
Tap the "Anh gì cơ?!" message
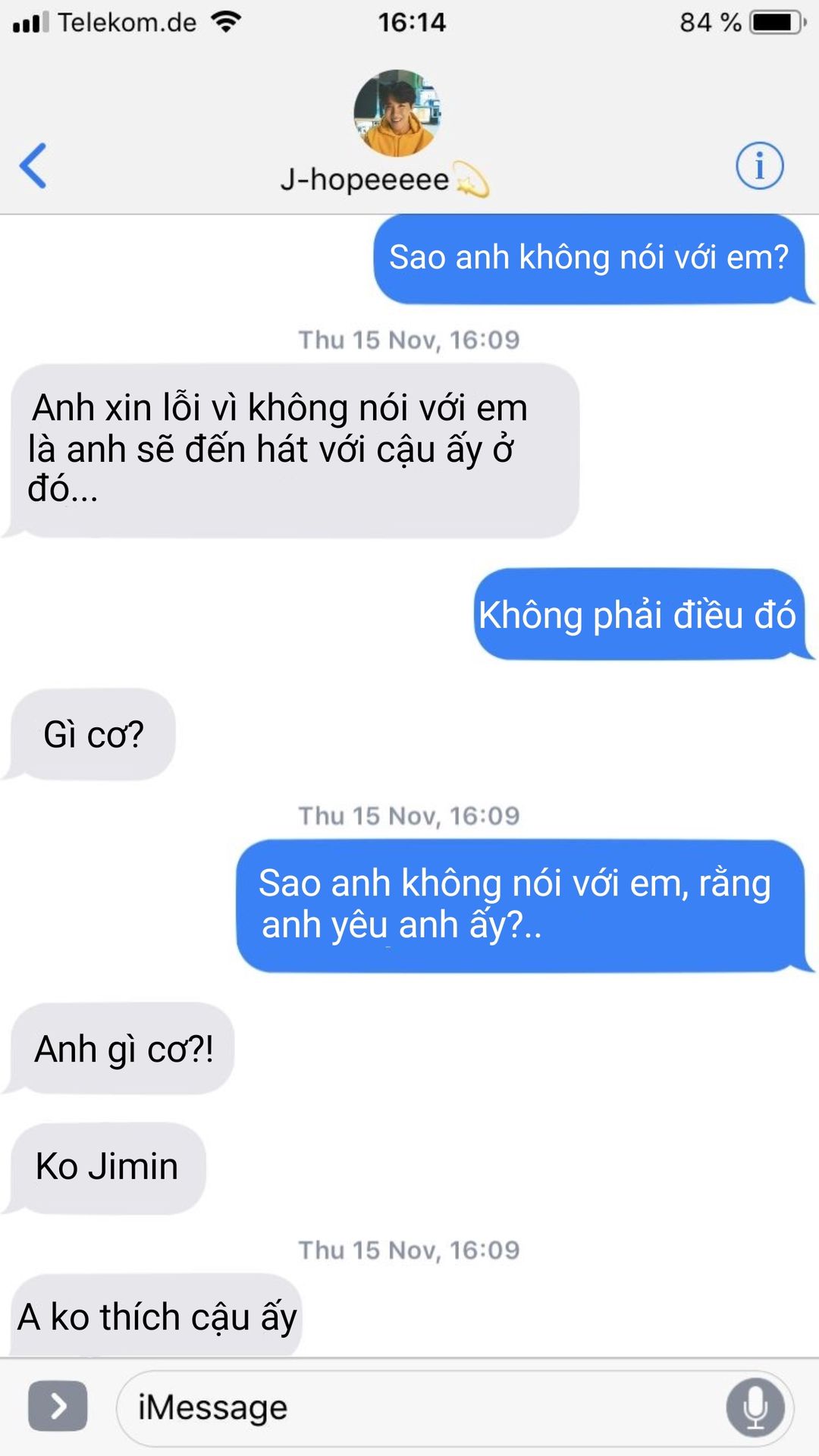(x=121, y=1049)
